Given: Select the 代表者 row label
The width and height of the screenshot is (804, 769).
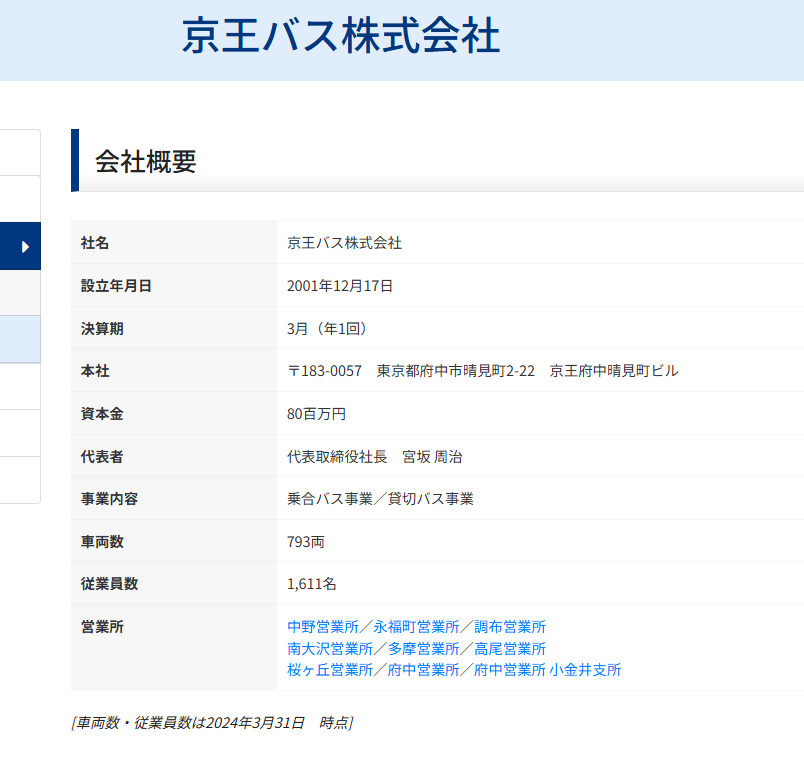Looking at the screenshot, I should coord(102,456).
